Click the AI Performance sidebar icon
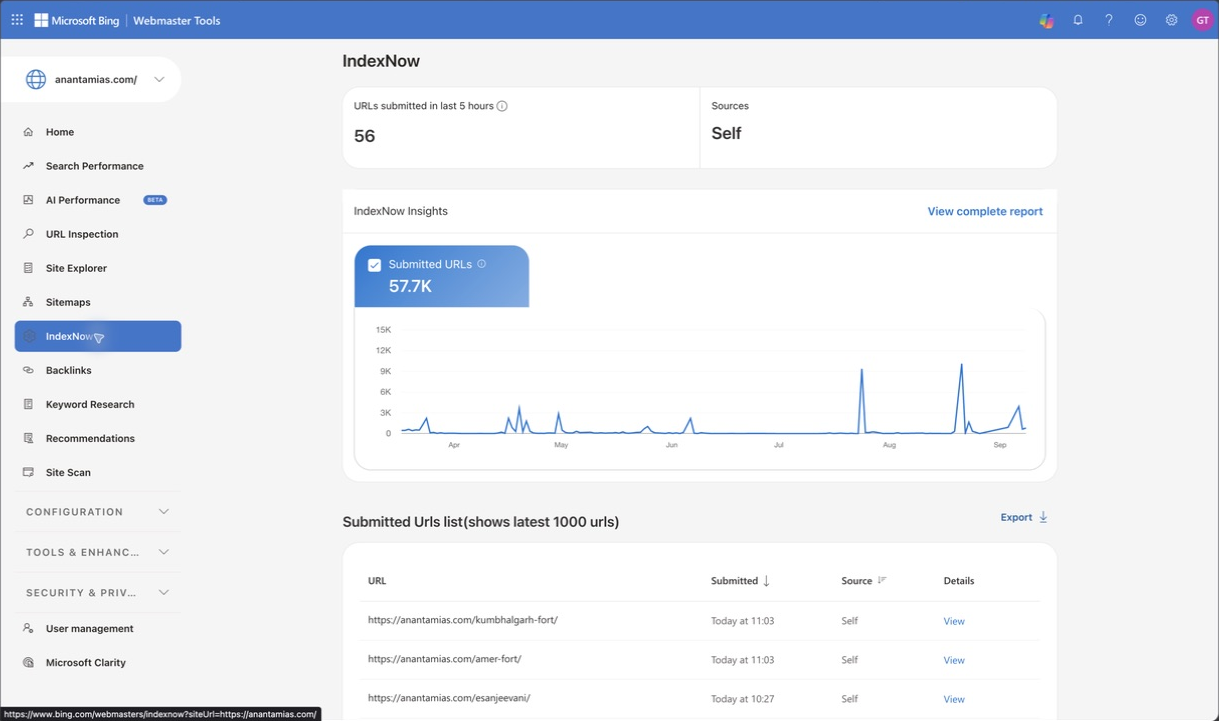This screenshot has height=721, width=1219. point(28,200)
